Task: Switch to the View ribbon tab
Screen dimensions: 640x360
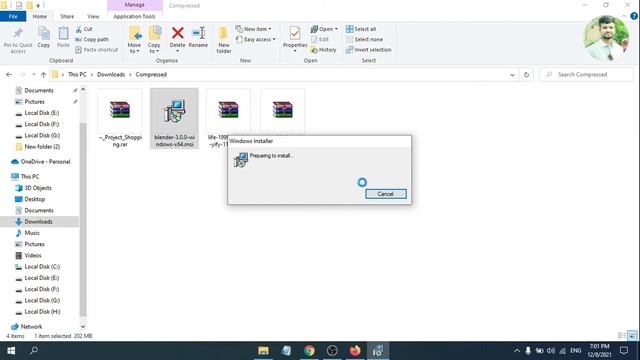Action: tap(93, 16)
